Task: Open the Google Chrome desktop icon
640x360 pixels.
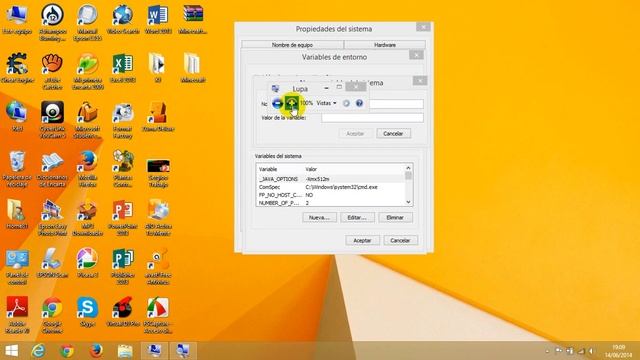Action: tap(53, 315)
